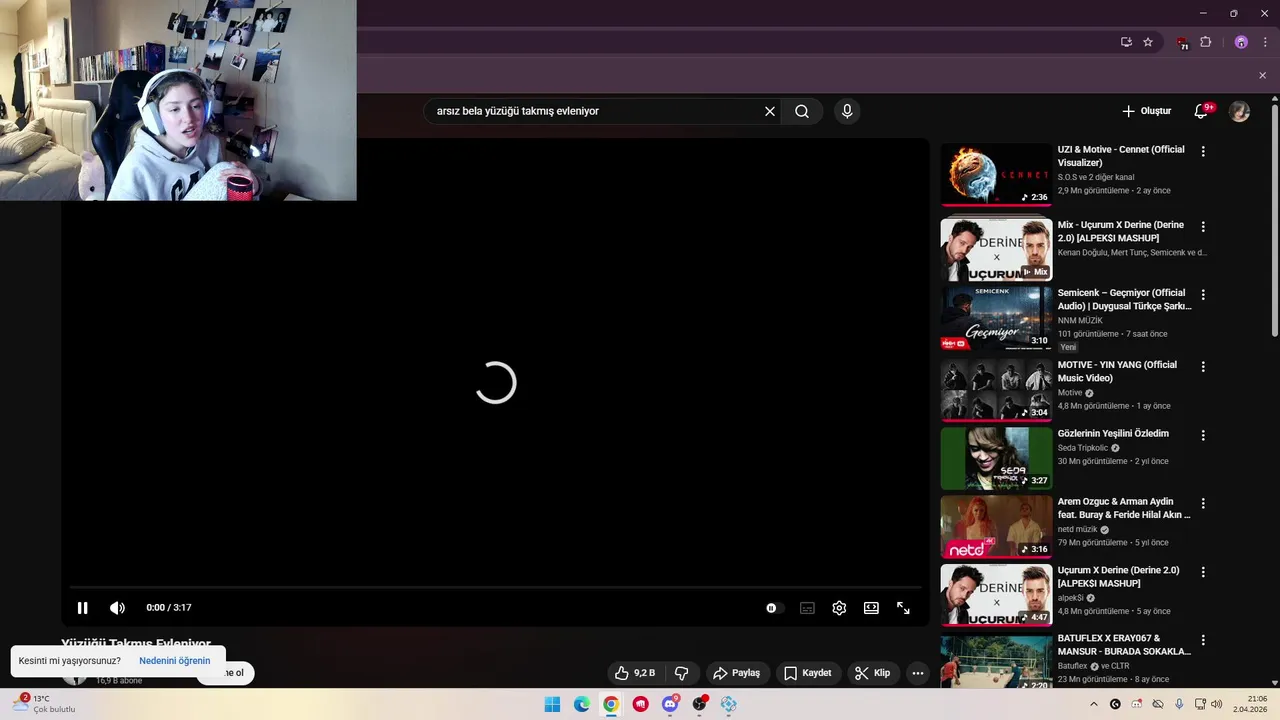Open options menu for MOTIVE - YIN YANG

coord(1203,367)
